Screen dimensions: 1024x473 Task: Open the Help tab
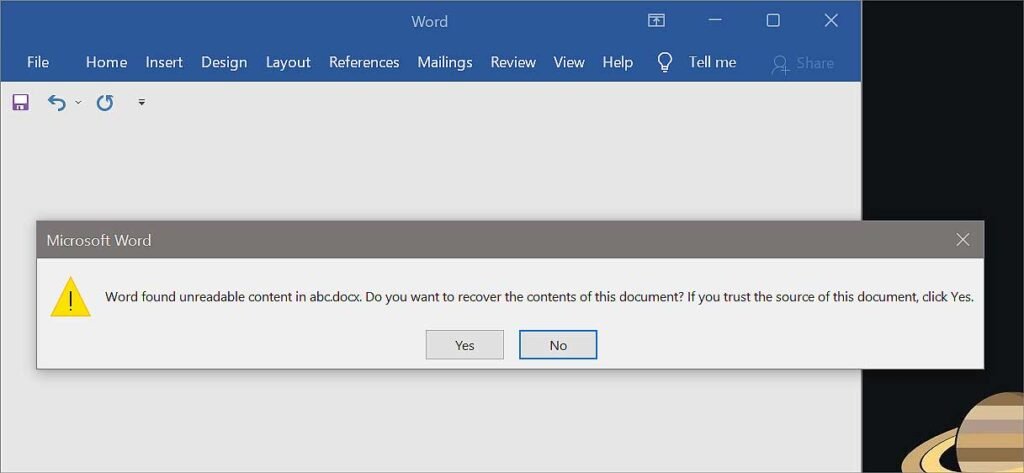[x=617, y=63]
